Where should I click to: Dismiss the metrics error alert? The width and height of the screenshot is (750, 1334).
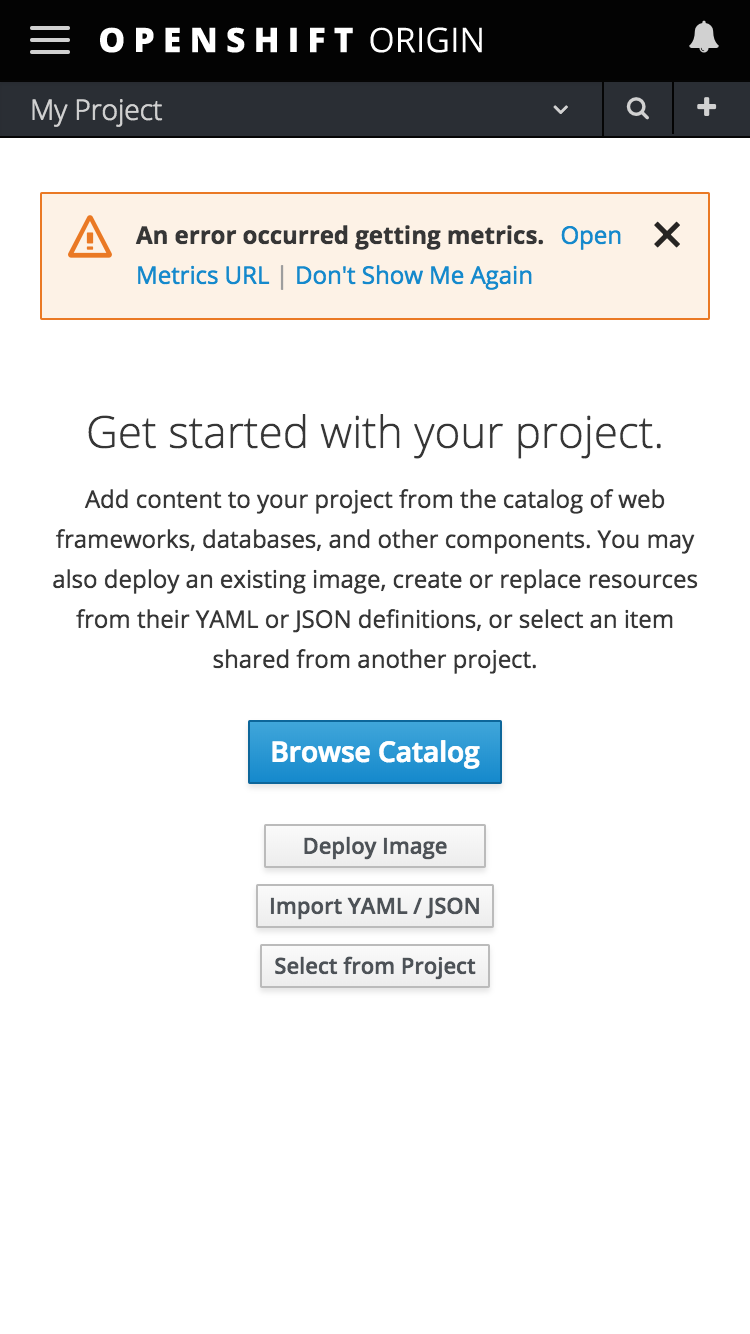[x=666, y=235]
